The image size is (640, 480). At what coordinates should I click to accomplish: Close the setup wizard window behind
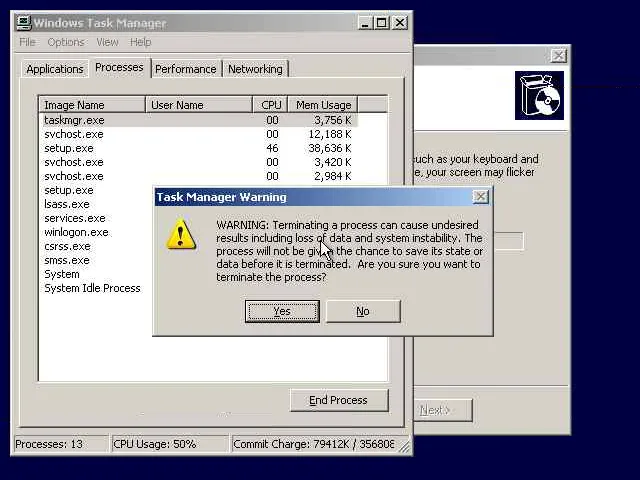point(558,56)
